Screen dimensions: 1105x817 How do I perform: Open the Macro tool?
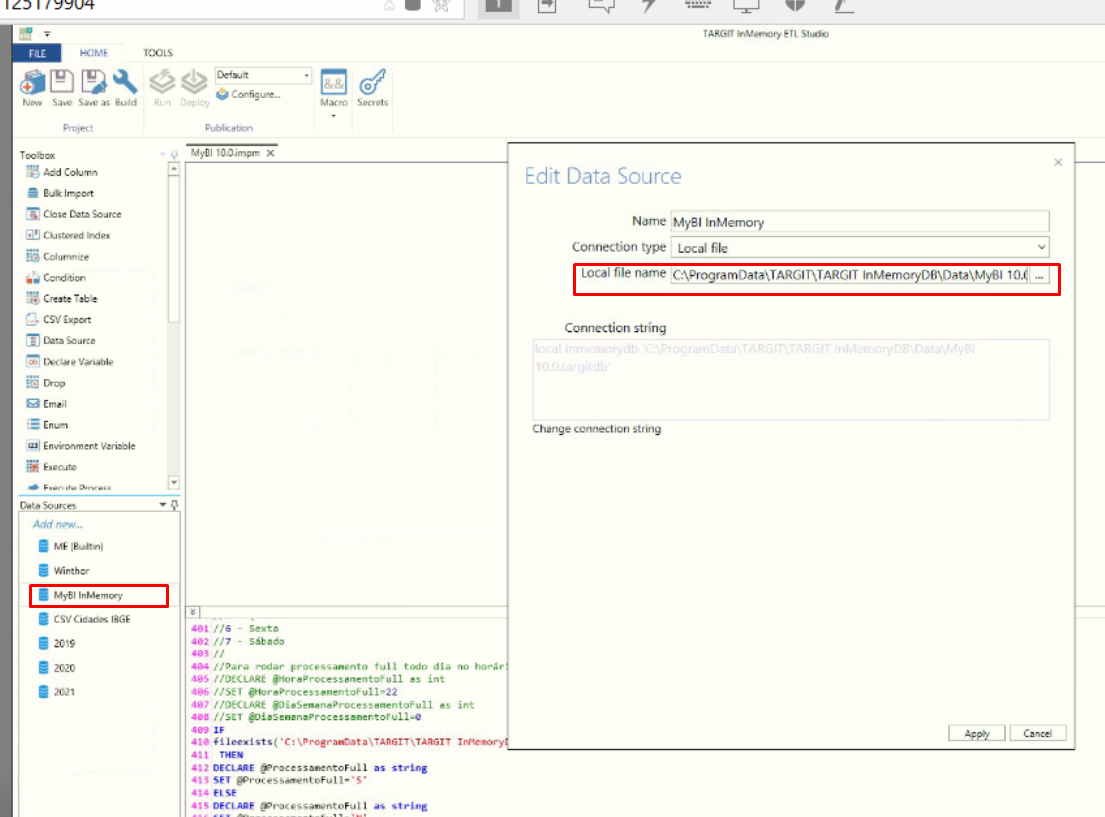coord(333,82)
